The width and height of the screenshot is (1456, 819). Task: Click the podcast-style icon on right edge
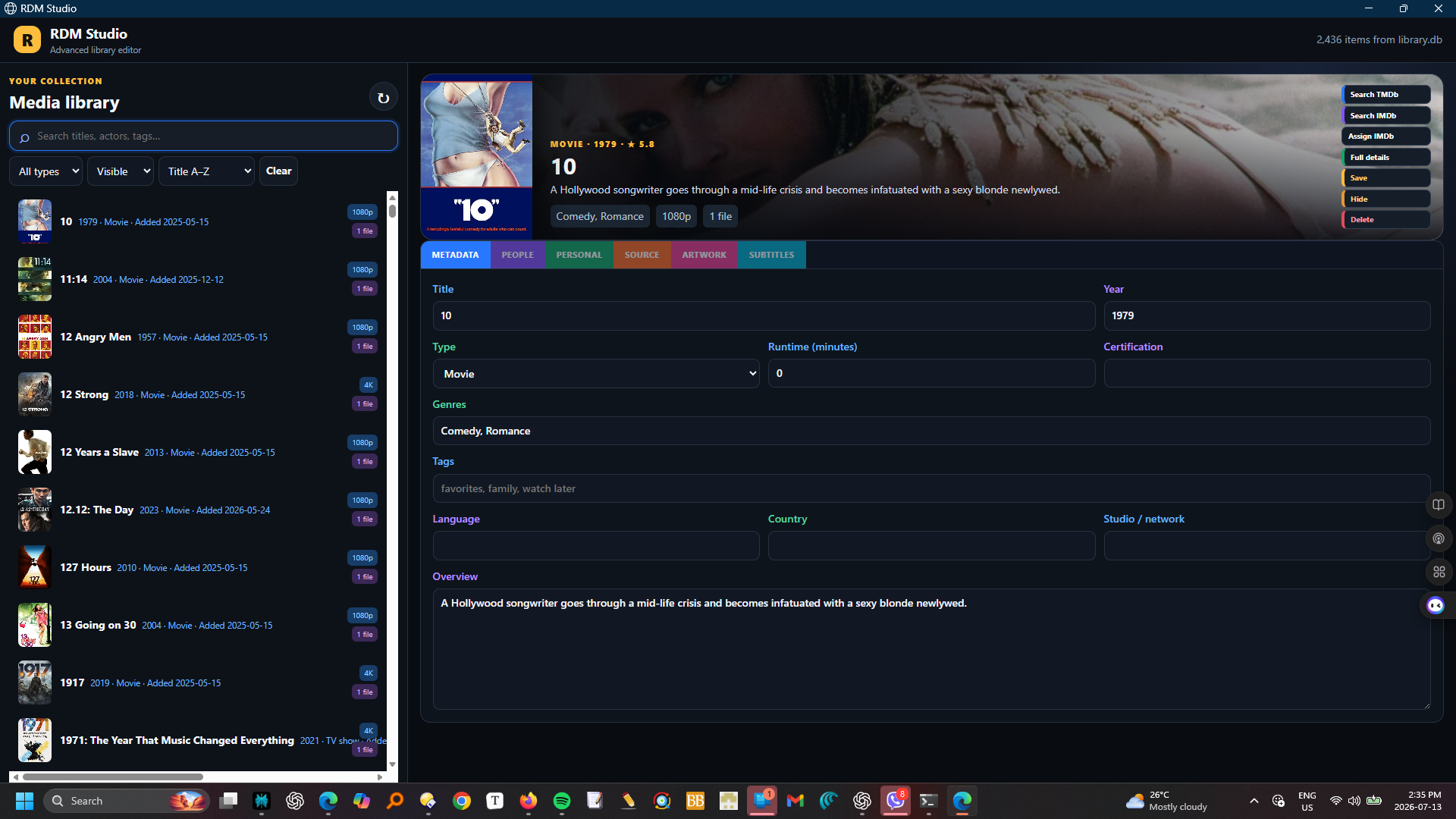[x=1439, y=538]
